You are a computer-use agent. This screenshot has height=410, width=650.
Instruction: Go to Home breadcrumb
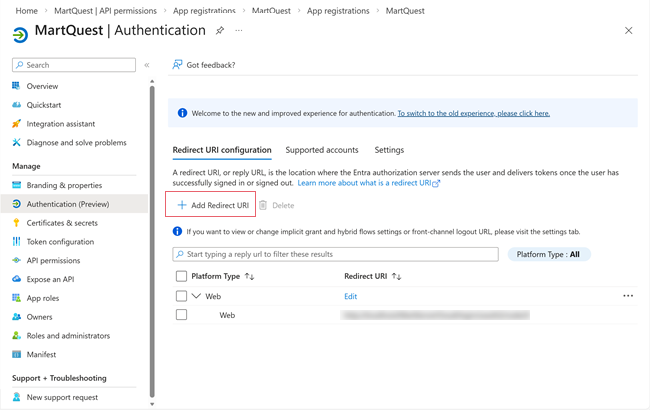coord(27,11)
